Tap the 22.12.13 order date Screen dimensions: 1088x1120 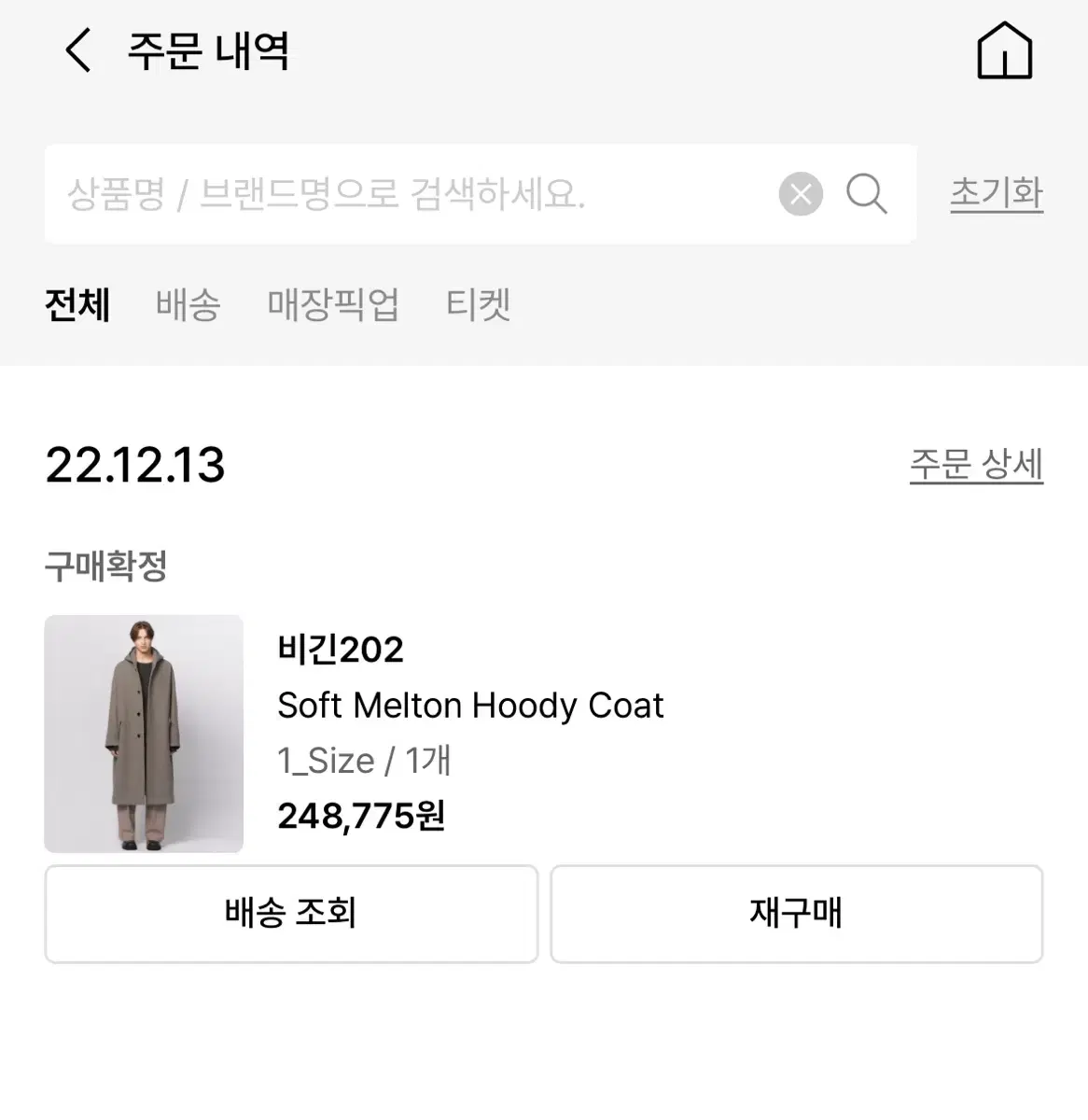click(x=135, y=465)
